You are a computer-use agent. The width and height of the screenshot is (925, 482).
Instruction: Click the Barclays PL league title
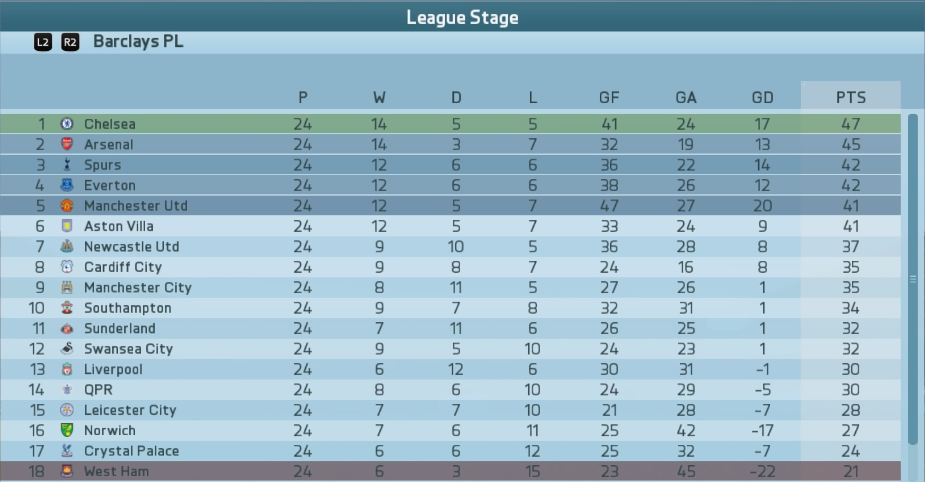(138, 41)
